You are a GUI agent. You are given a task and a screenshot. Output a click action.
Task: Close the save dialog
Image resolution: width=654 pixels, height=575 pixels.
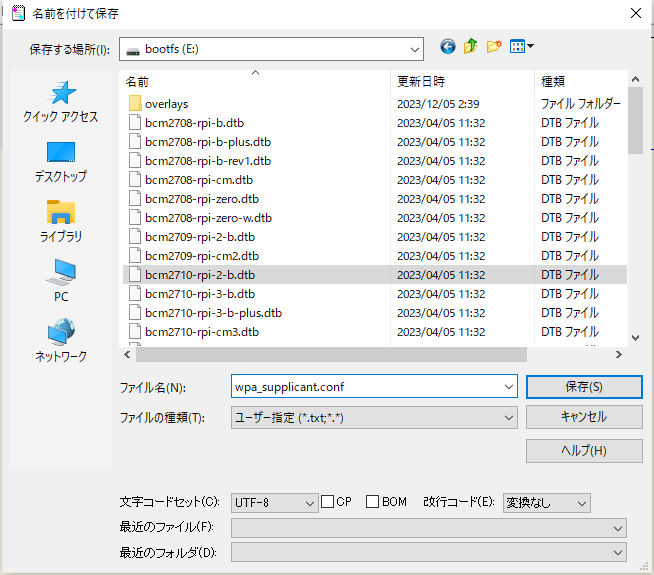tap(636, 13)
